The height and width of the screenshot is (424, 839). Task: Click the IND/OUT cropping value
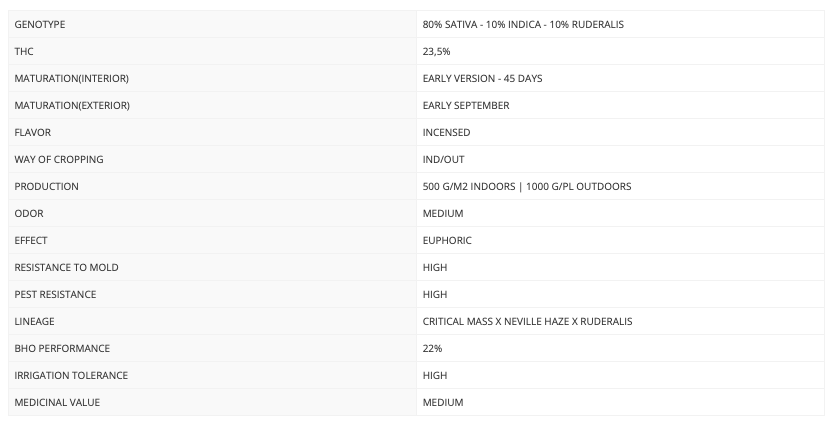coord(444,159)
